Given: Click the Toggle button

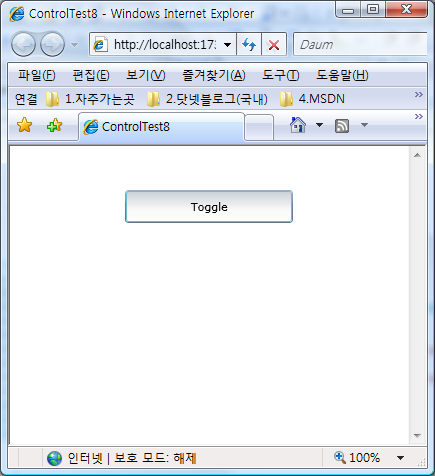Looking at the screenshot, I should click(209, 207).
